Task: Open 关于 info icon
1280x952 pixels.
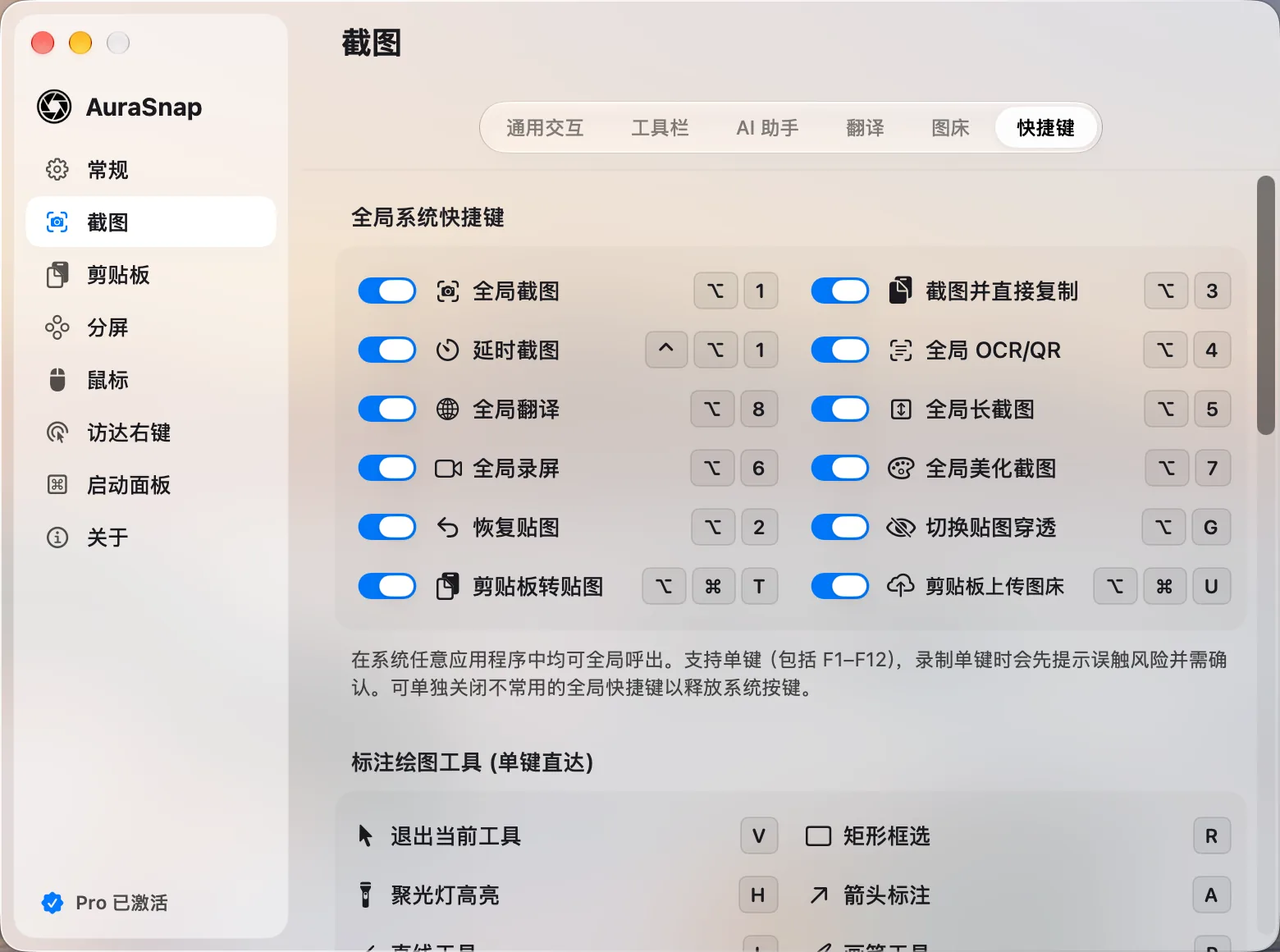Action: click(57, 538)
